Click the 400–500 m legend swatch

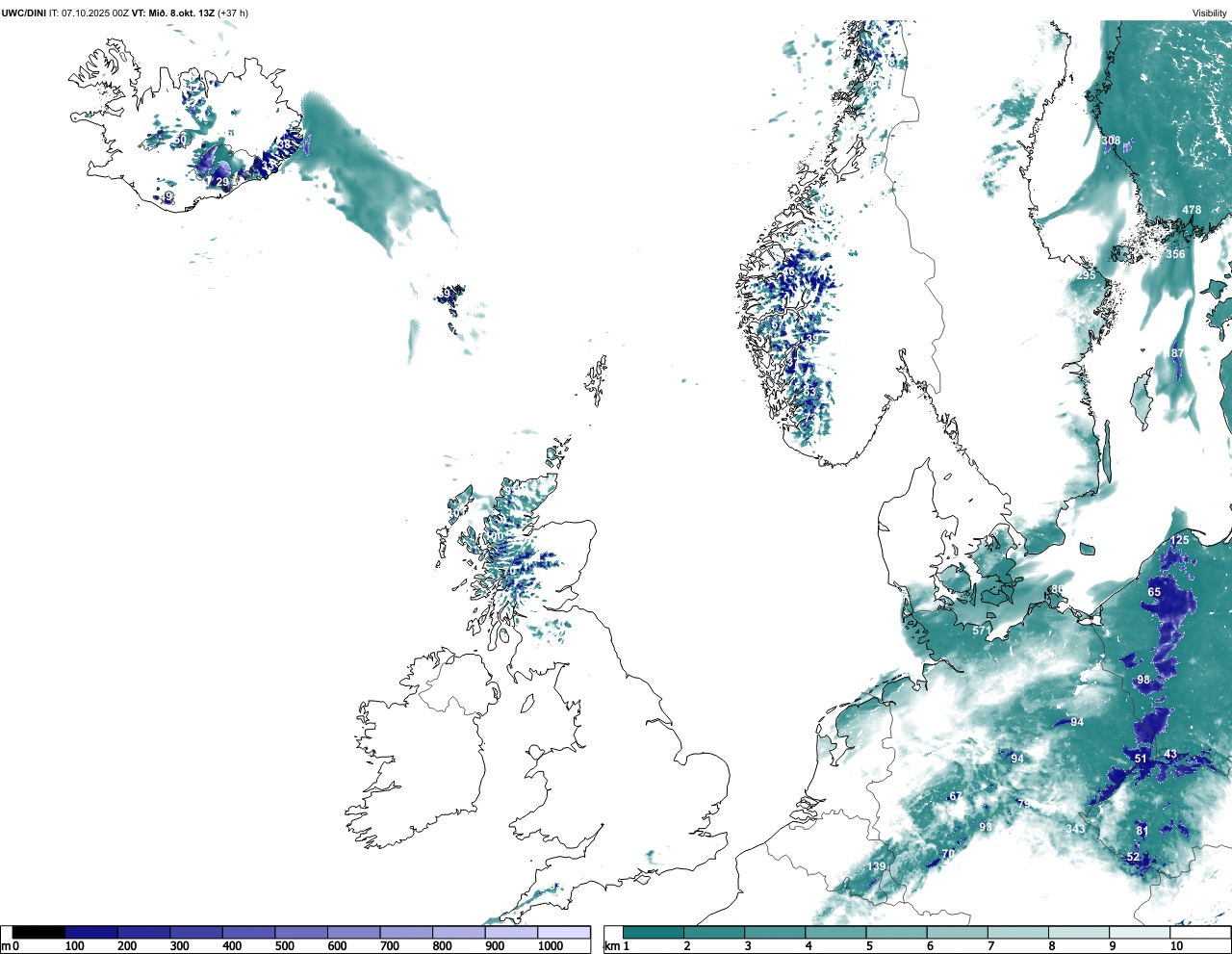point(248,932)
